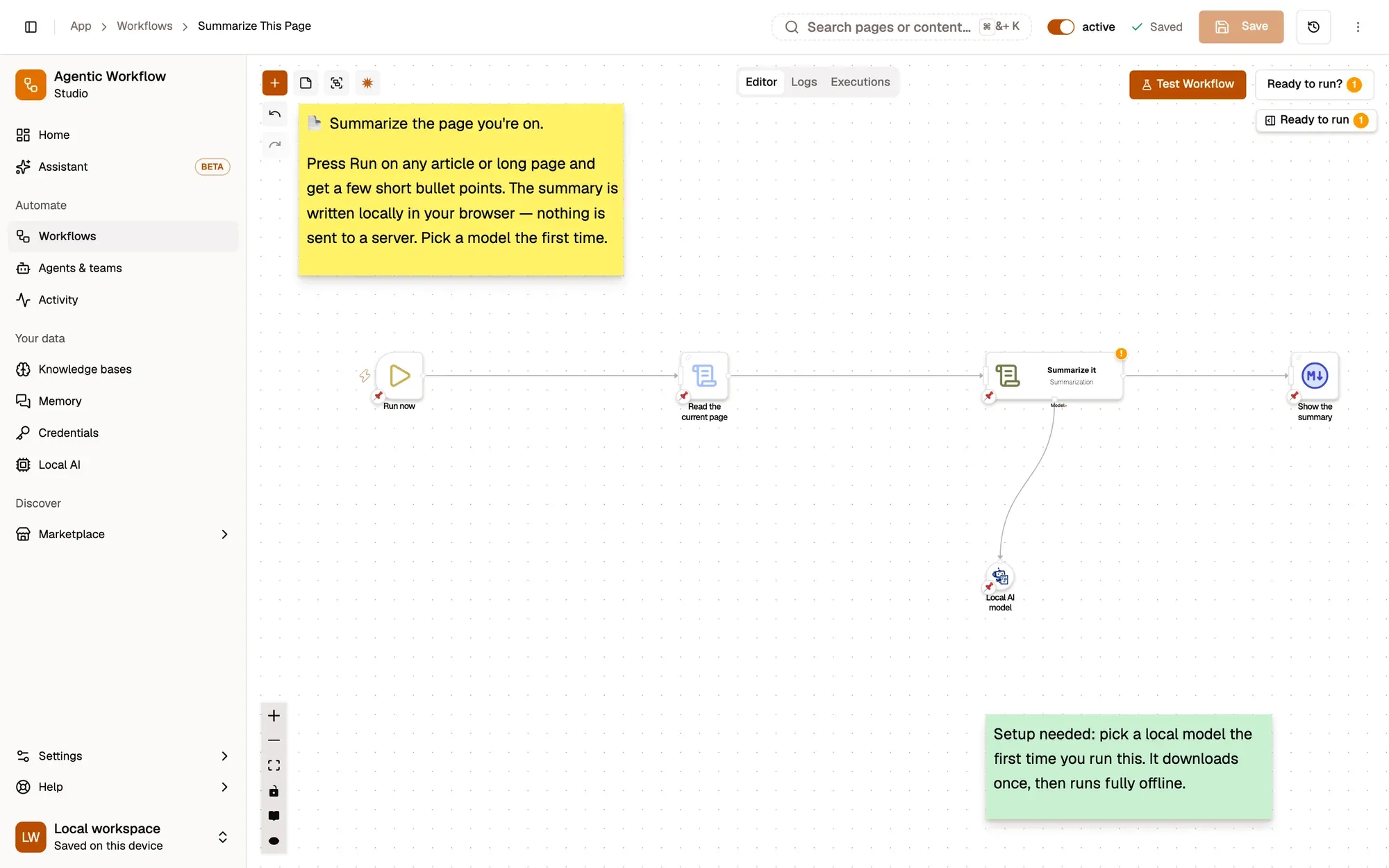Toggle the sidebar panel icon

(31, 26)
